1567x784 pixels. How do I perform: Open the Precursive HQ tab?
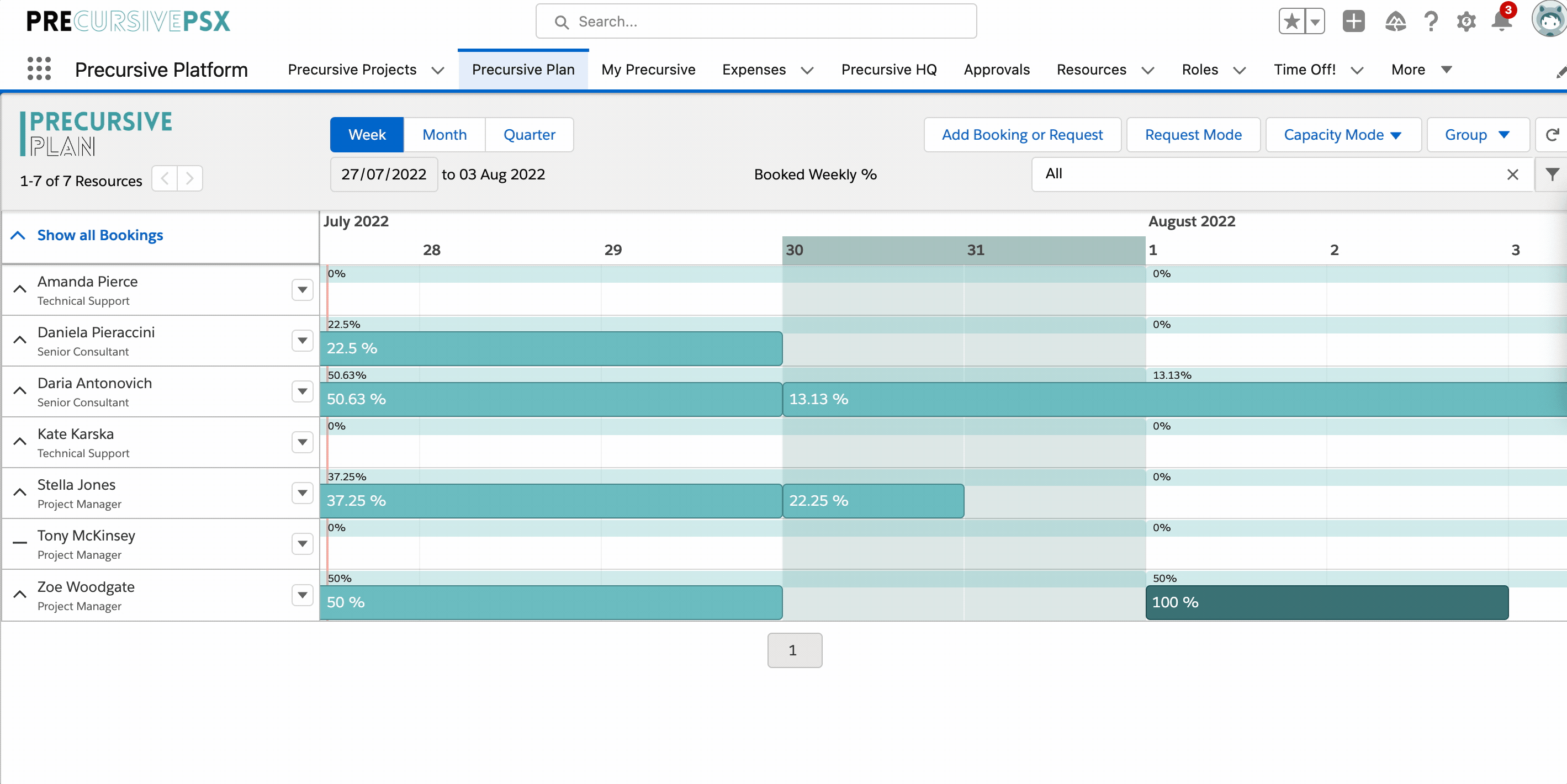(889, 70)
